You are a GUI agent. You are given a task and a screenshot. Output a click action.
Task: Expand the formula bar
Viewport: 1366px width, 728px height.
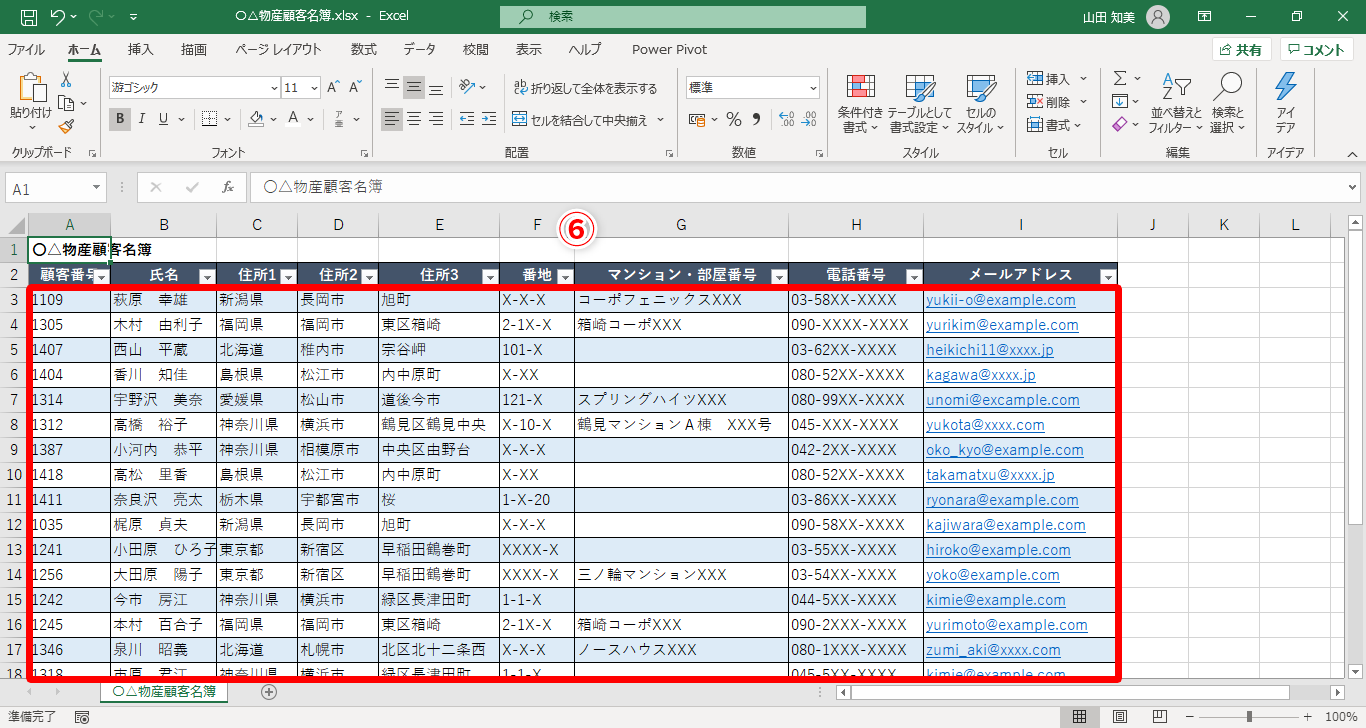point(1353,187)
